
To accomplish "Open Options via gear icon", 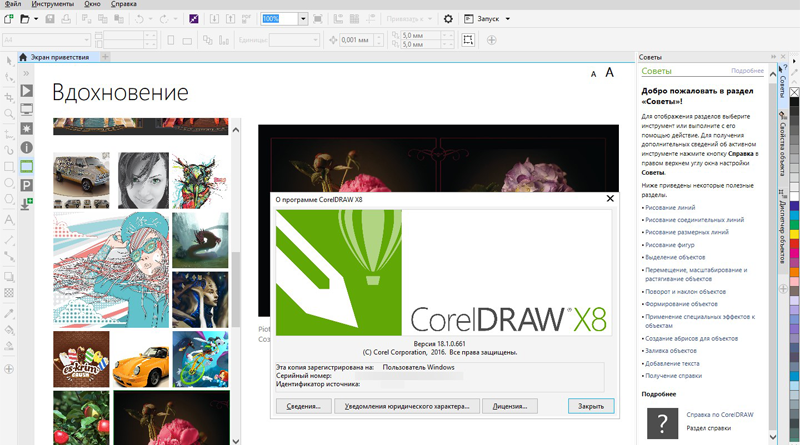I will pos(448,19).
